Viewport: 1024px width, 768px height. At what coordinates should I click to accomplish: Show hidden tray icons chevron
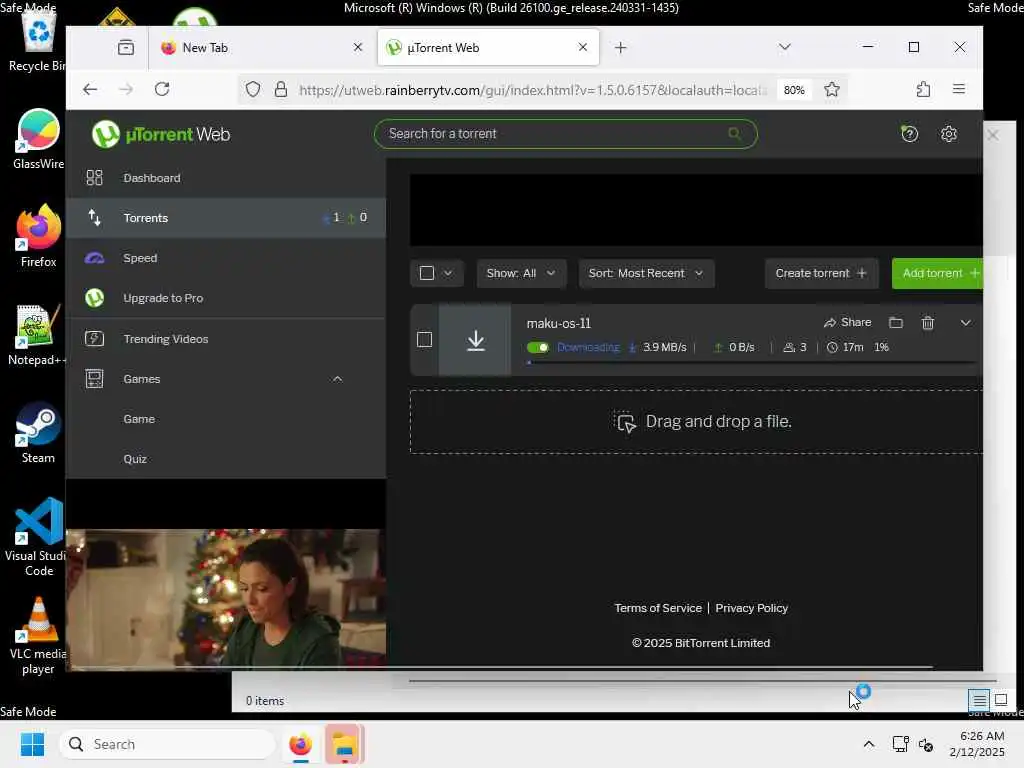point(869,744)
